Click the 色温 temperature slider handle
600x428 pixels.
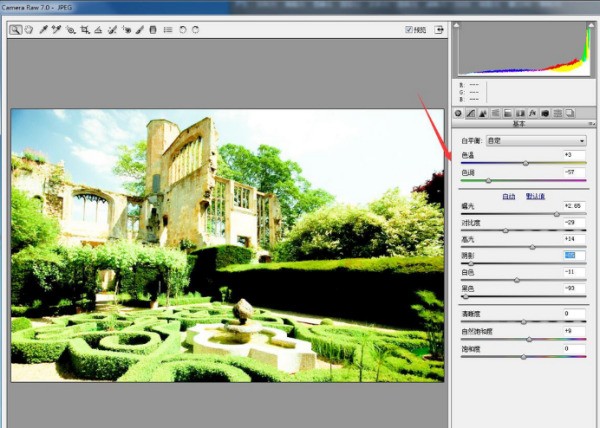(x=525, y=163)
